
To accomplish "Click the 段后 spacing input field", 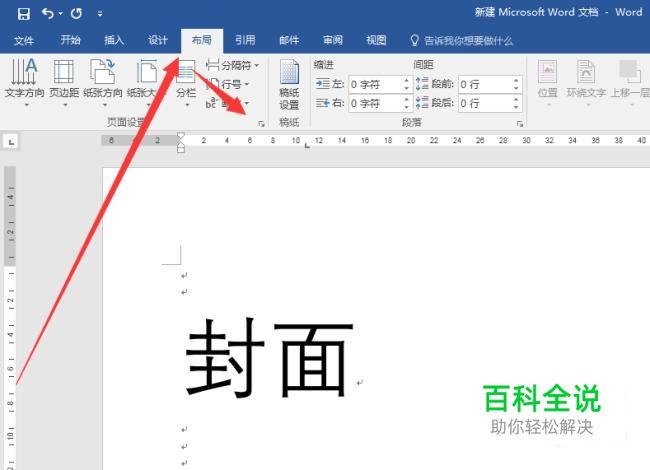I will (485, 103).
